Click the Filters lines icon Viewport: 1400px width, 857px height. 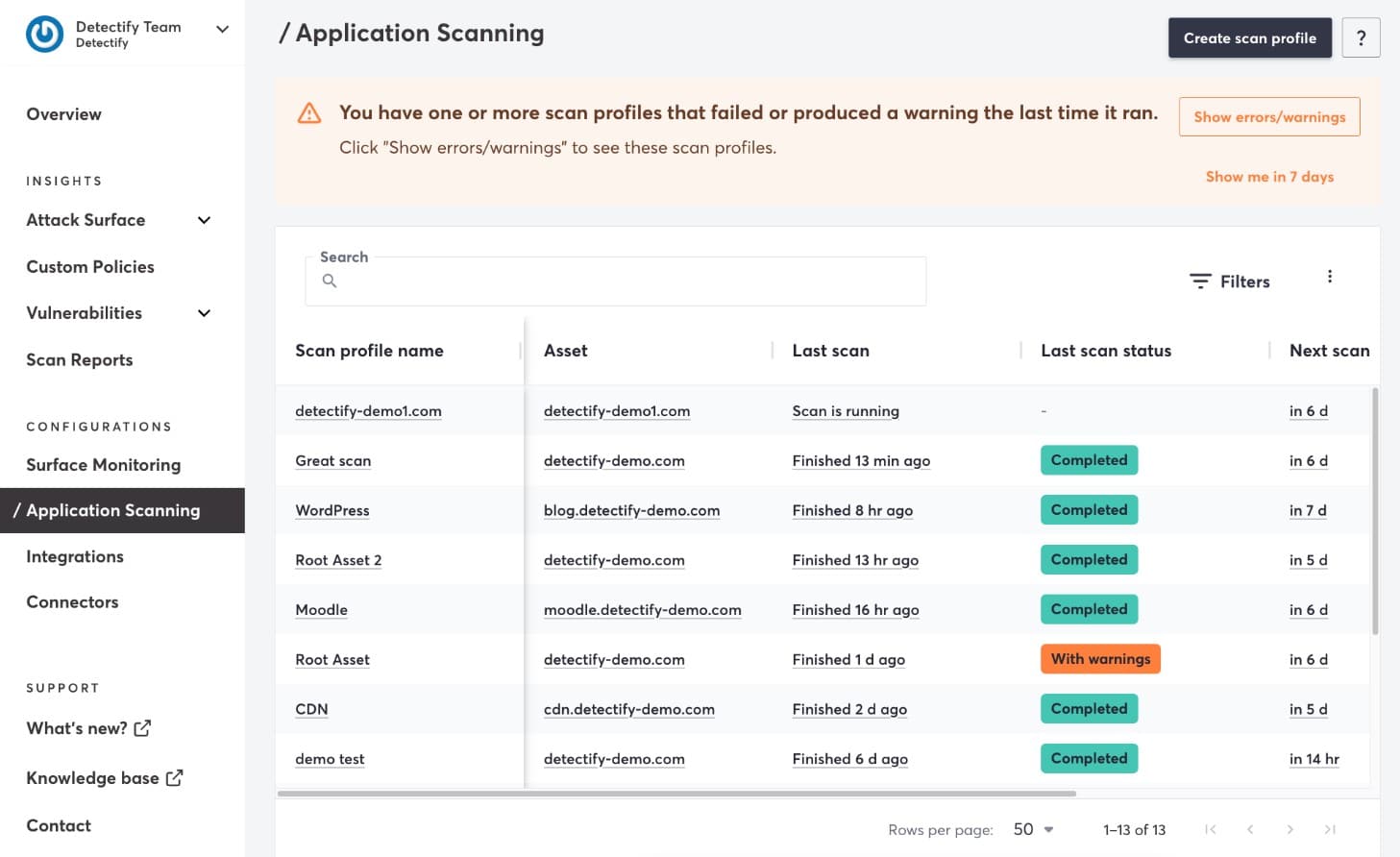point(1200,281)
